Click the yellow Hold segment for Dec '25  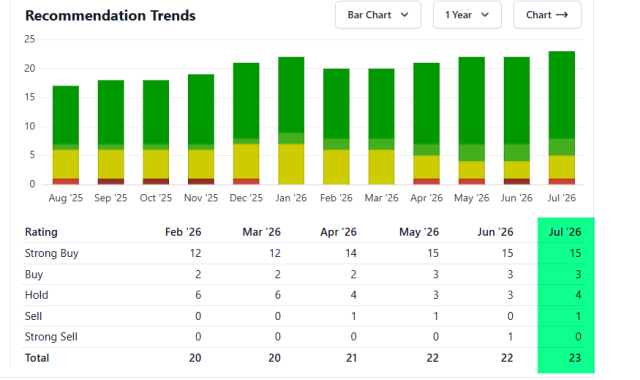click(246, 161)
